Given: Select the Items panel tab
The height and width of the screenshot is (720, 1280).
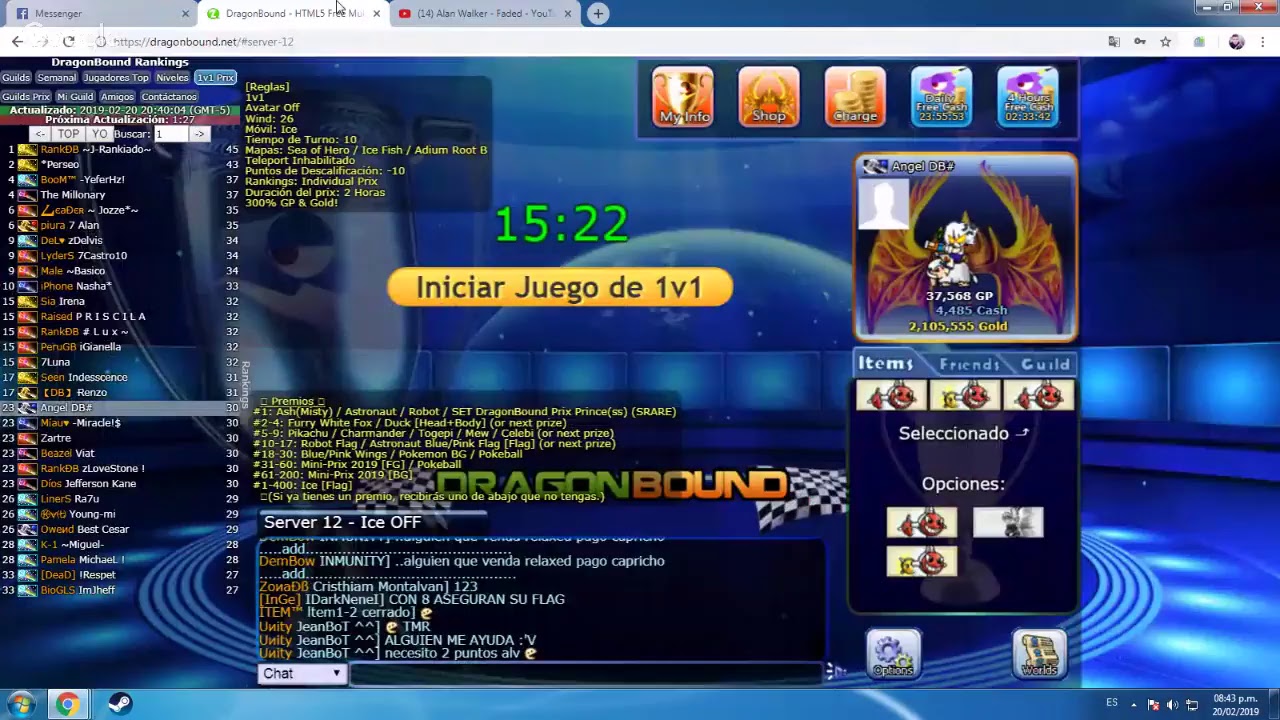Looking at the screenshot, I should tap(886, 363).
